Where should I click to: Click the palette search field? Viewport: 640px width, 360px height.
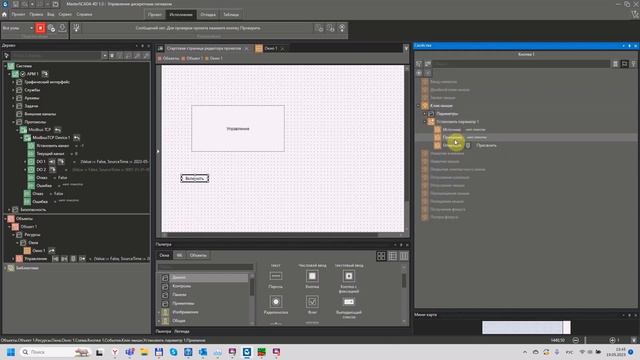pos(205,267)
